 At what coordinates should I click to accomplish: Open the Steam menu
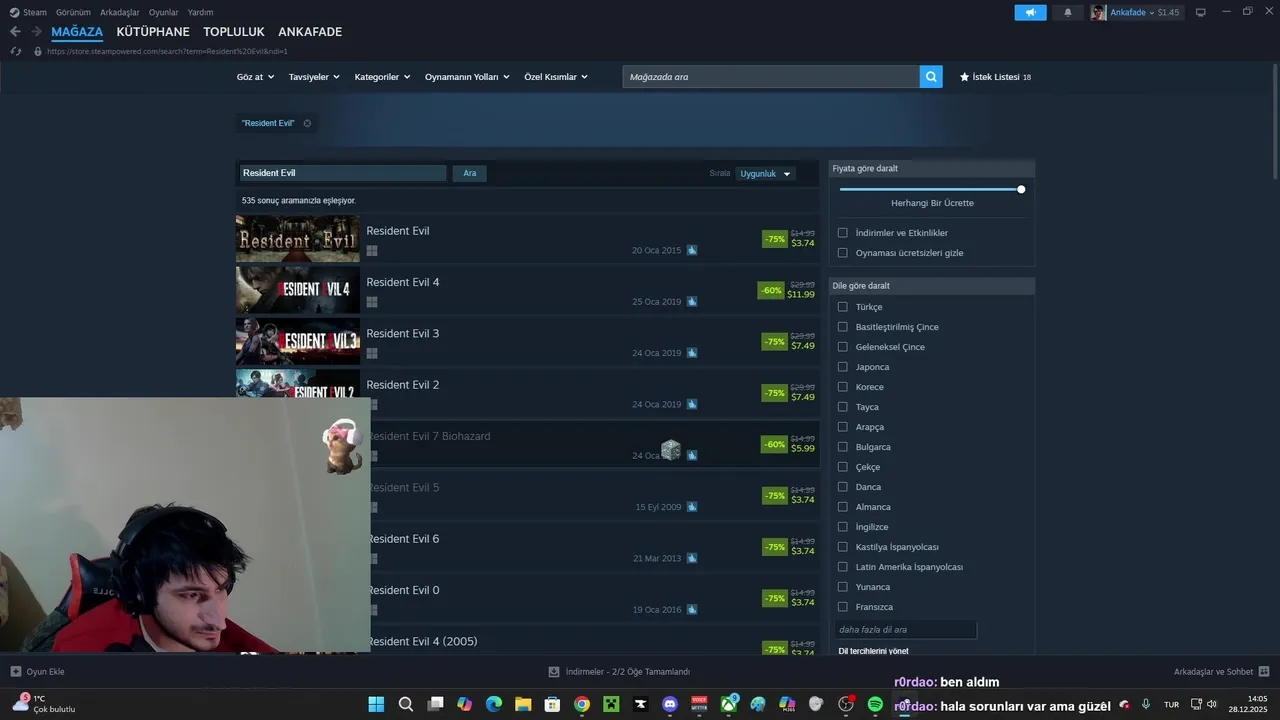pos(28,12)
